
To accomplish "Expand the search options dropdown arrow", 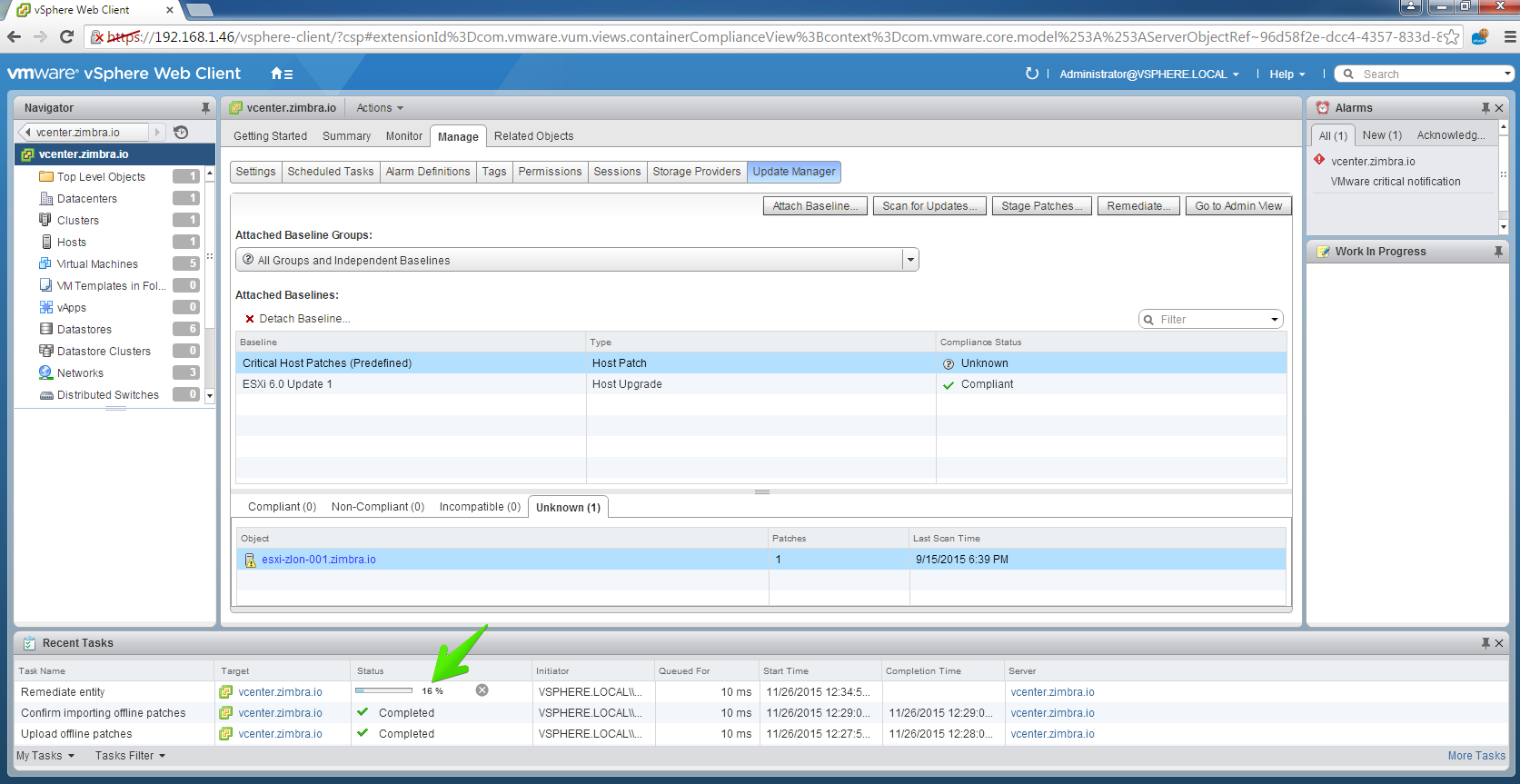I will pos(1507,74).
